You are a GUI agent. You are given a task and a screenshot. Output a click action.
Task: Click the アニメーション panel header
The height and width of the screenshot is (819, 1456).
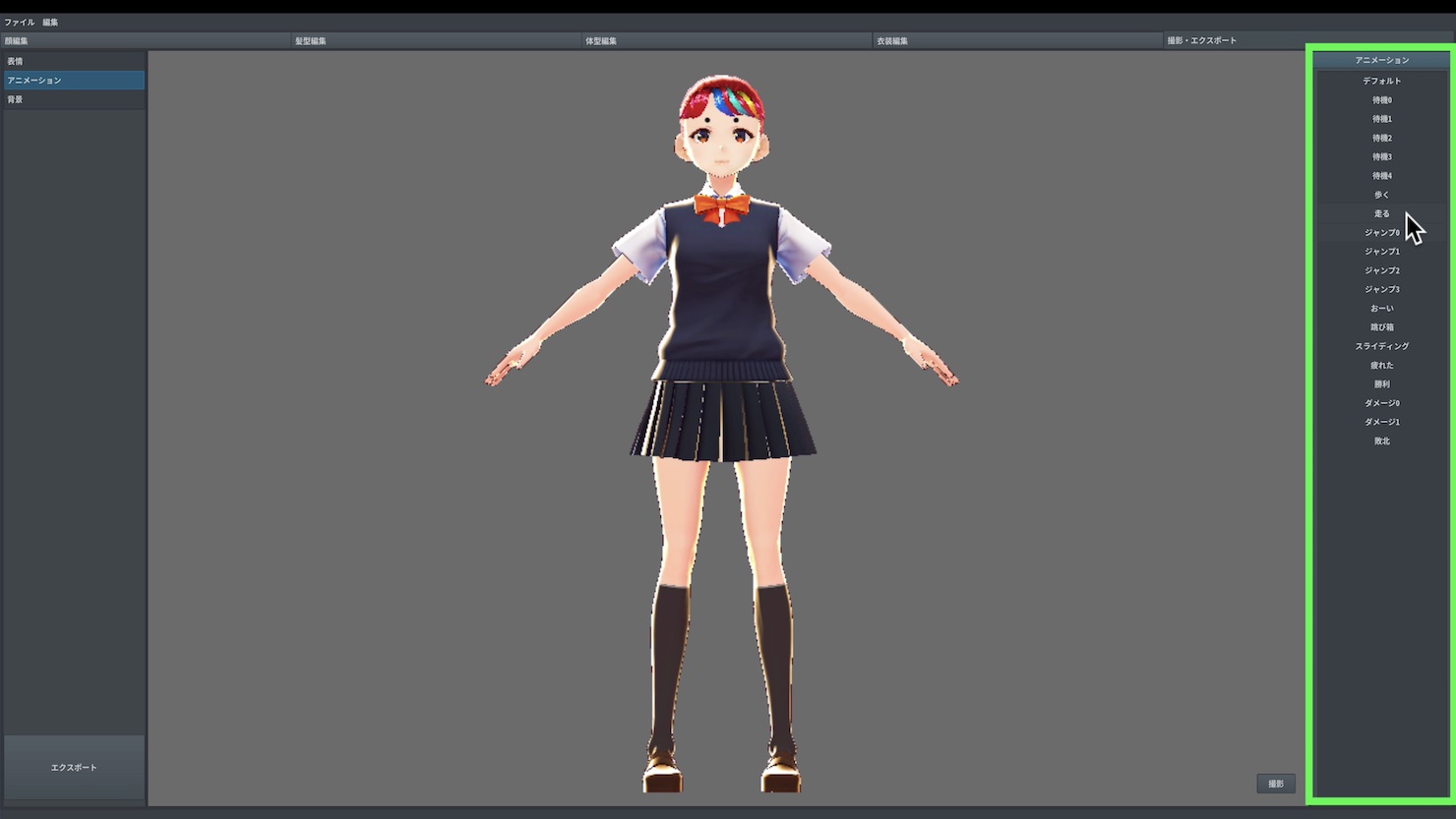(x=1381, y=60)
